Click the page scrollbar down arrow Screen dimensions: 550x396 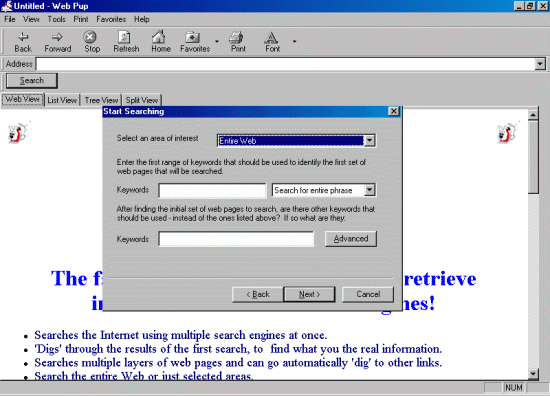(x=533, y=374)
